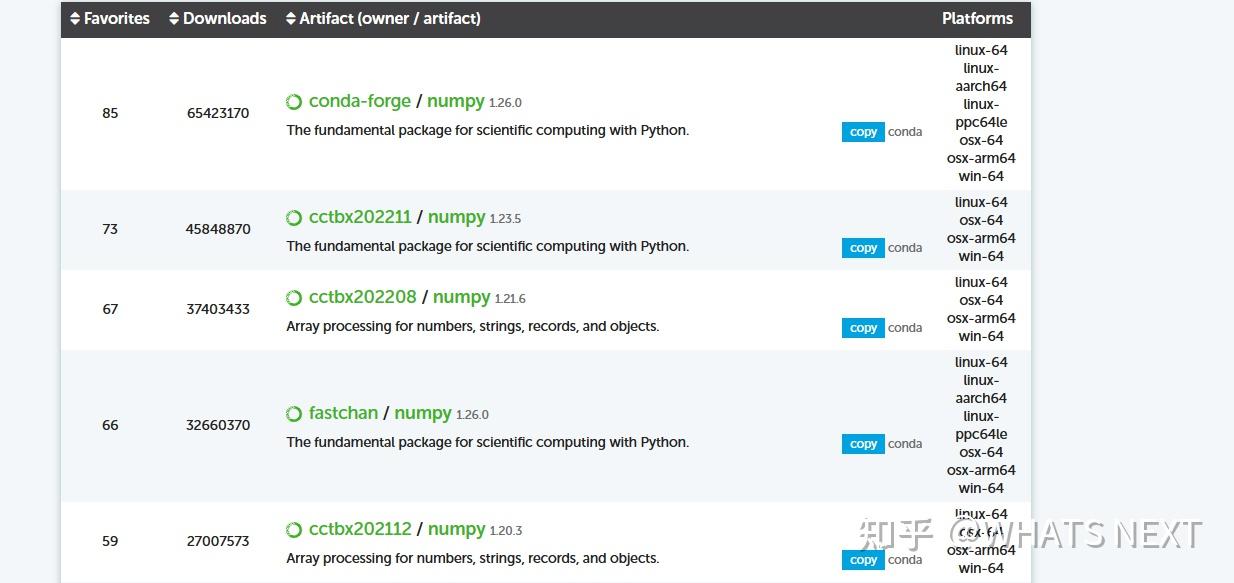The width and height of the screenshot is (1234, 583).
Task: Copy the cctbx202208 numpy install command
Action: 863,328
